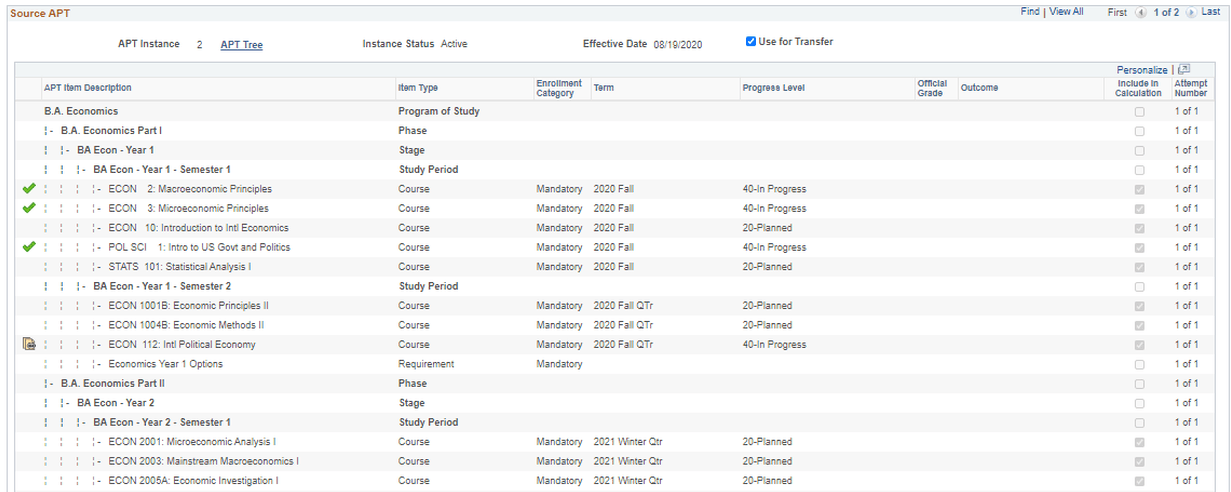
Task: Select the BA Econ - Year 2 stage row
Action: click(116, 403)
